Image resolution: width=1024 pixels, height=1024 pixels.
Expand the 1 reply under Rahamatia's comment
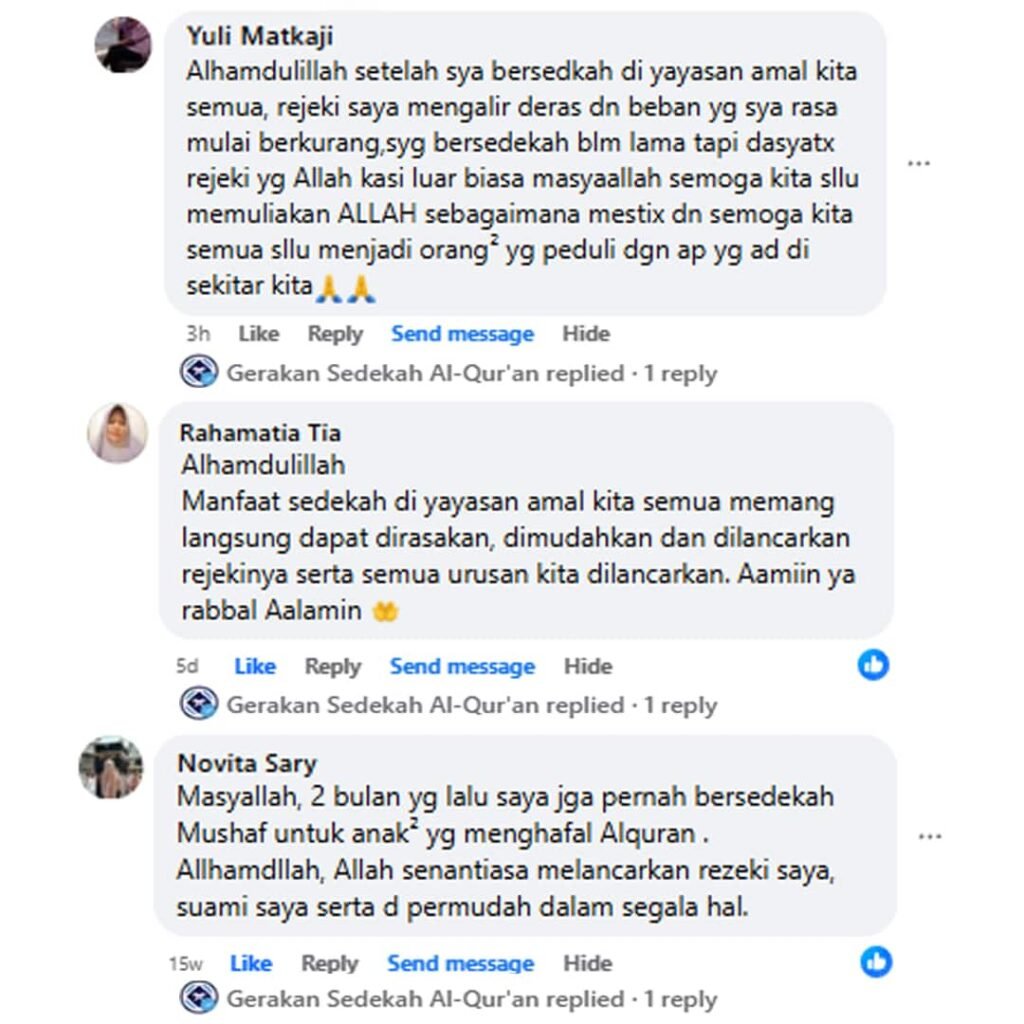point(680,705)
